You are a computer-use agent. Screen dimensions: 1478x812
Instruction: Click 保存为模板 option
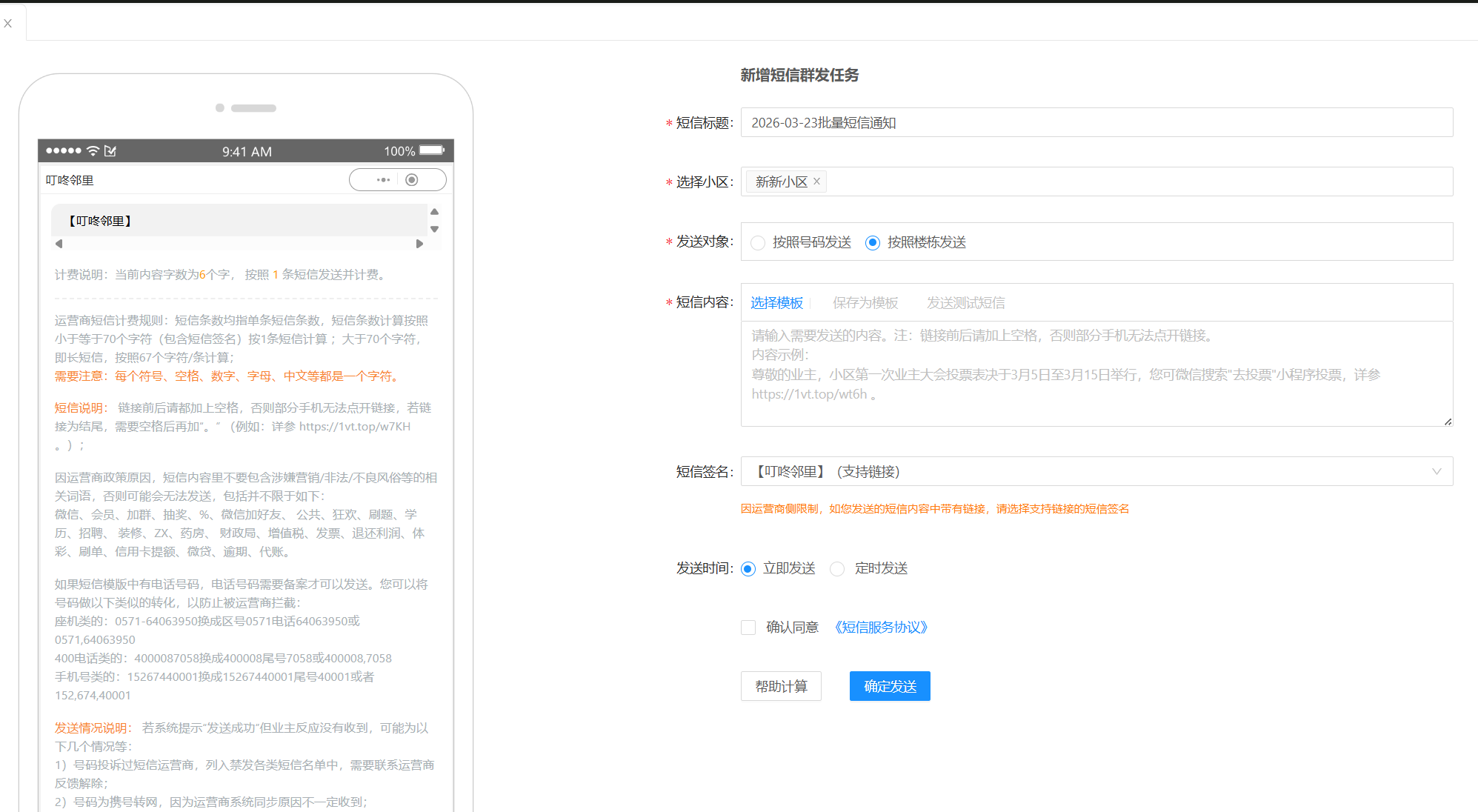tap(865, 303)
